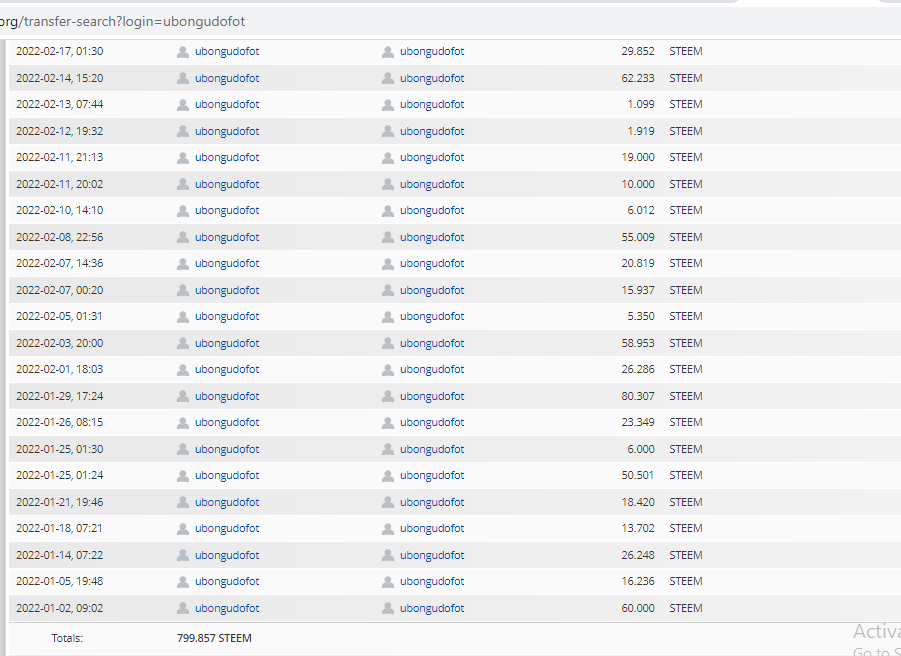Open sender ubongudofot link in the 13.702 STEEM row
Screen dimensions: 901x656
227,528
